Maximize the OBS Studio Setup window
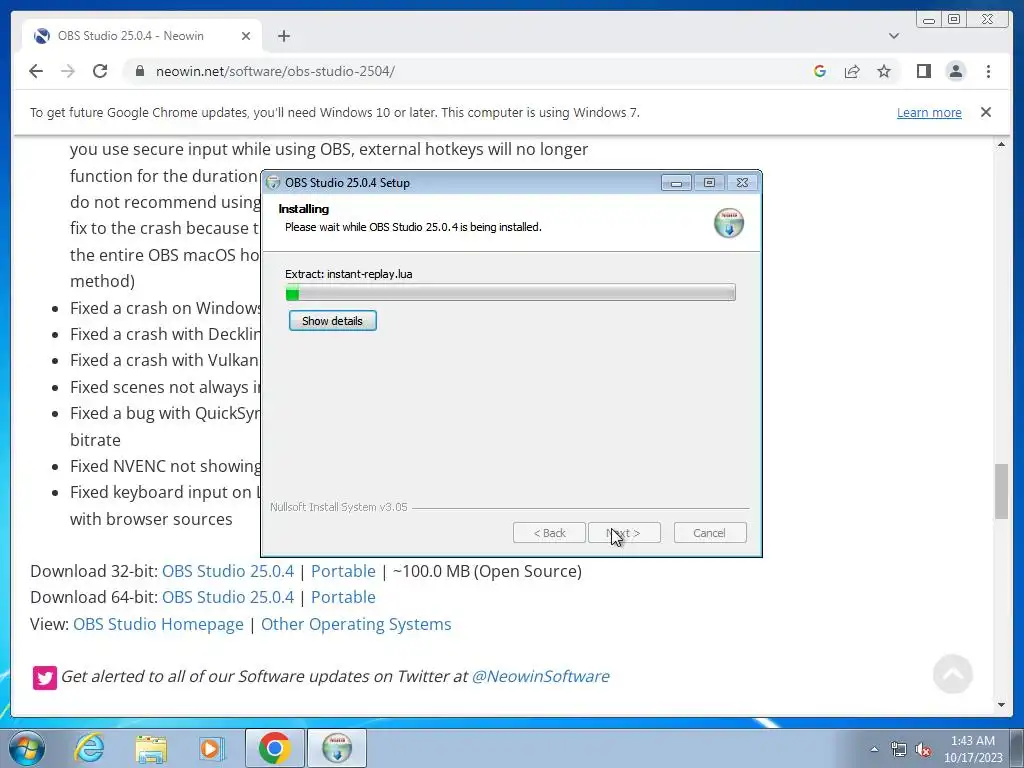1024x768 pixels. tap(709, 183)
